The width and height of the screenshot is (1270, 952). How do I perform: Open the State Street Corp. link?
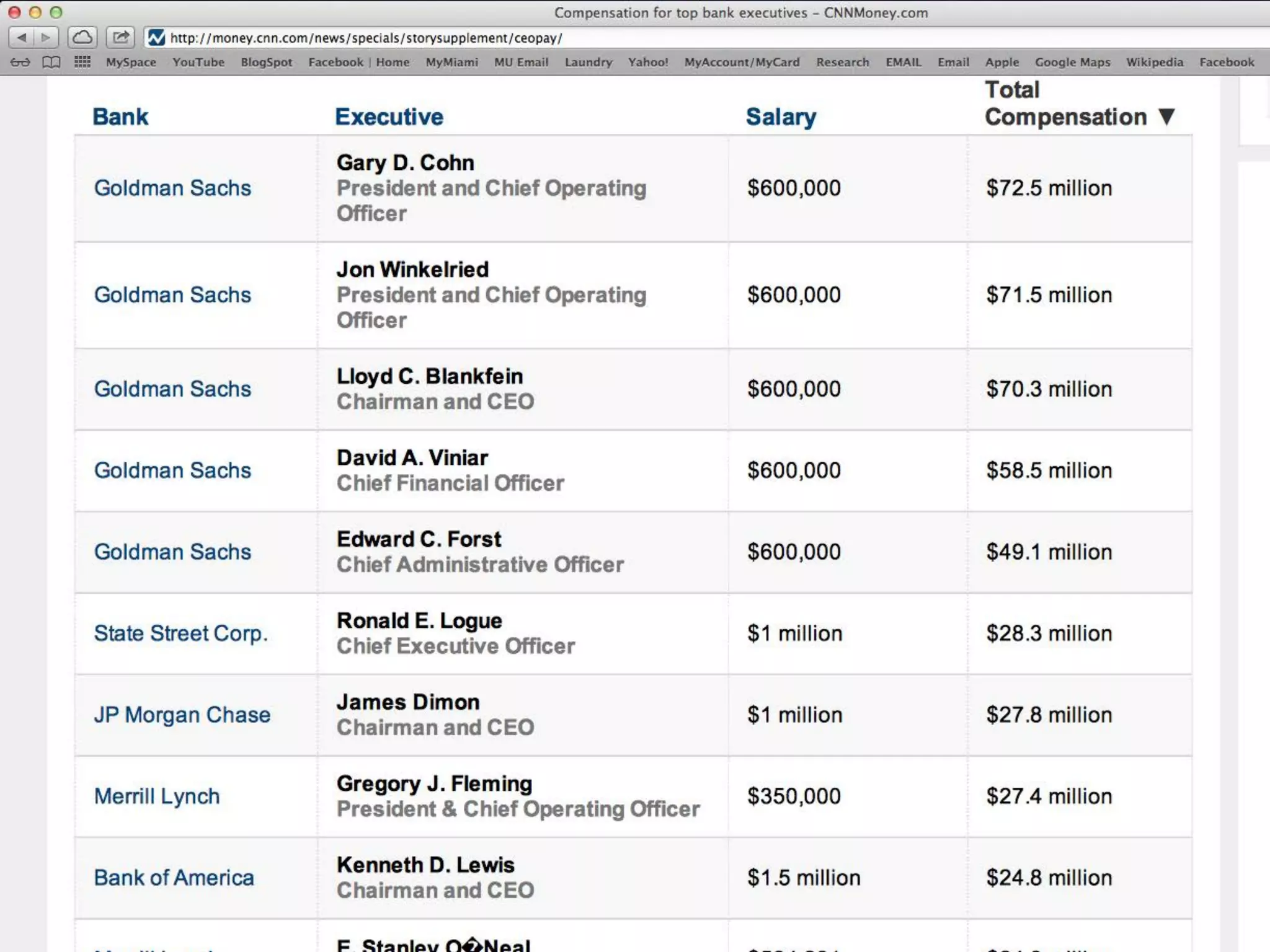[180, 633]
